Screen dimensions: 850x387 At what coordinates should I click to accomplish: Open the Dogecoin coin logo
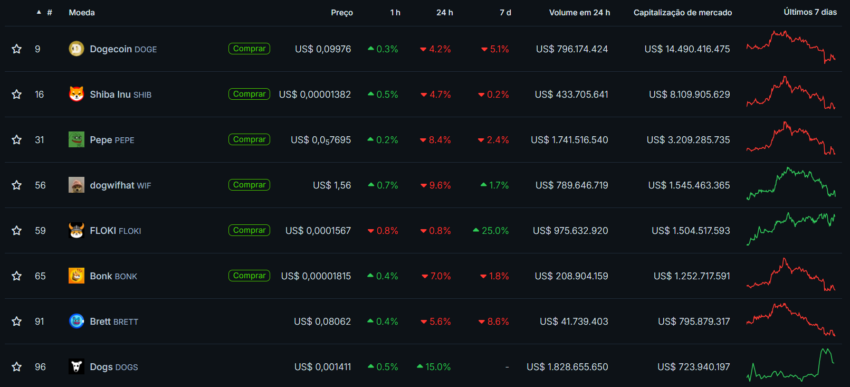click(76, 49)
